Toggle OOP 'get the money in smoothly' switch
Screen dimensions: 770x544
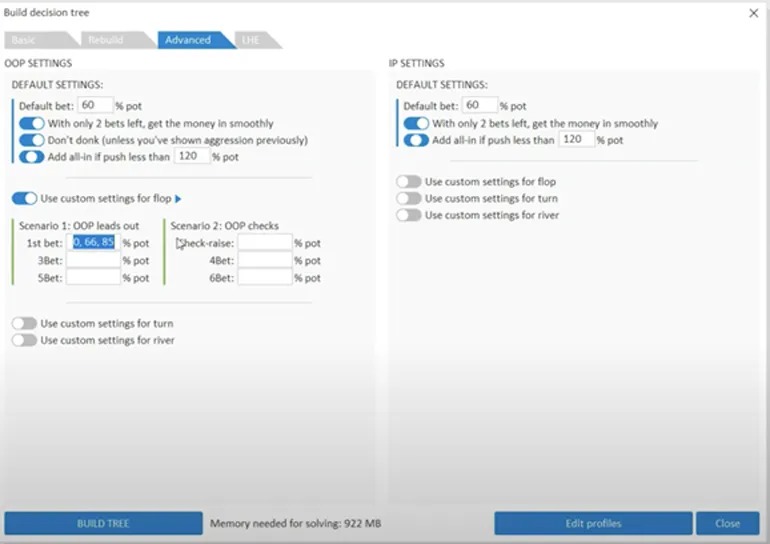pyautogui.click(x=32, y=123)
